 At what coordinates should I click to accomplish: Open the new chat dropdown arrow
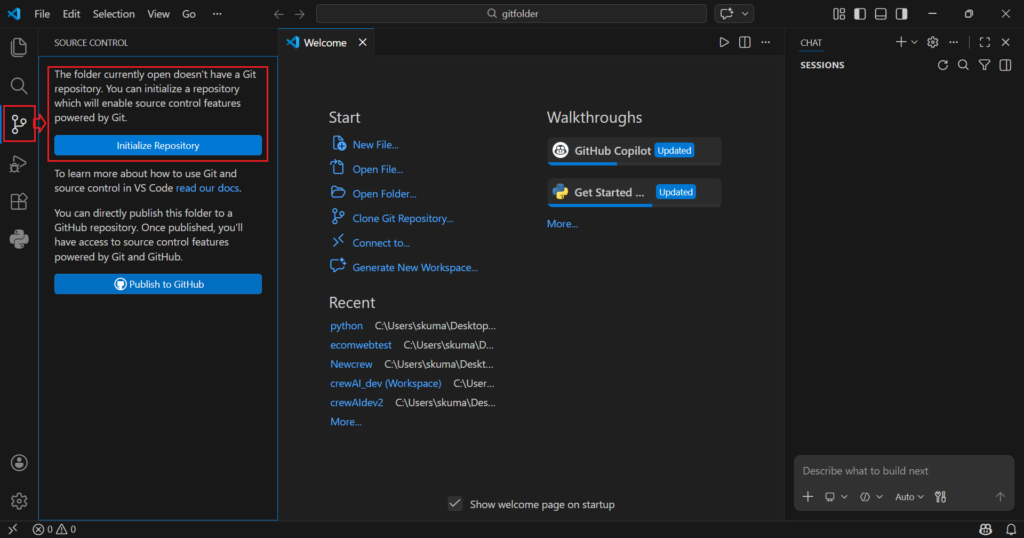pos(914,43)
